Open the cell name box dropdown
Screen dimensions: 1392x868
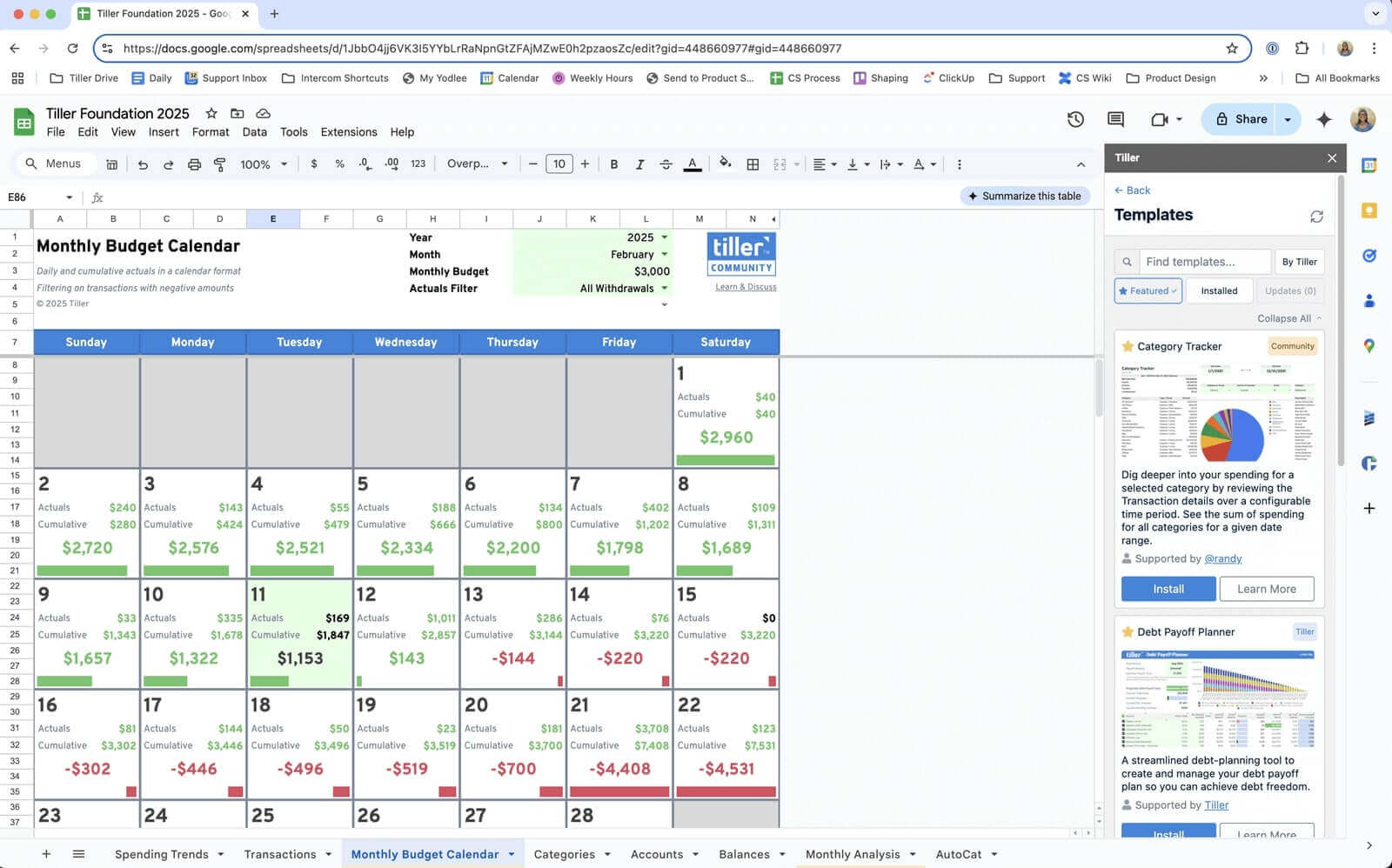[69, 197]
